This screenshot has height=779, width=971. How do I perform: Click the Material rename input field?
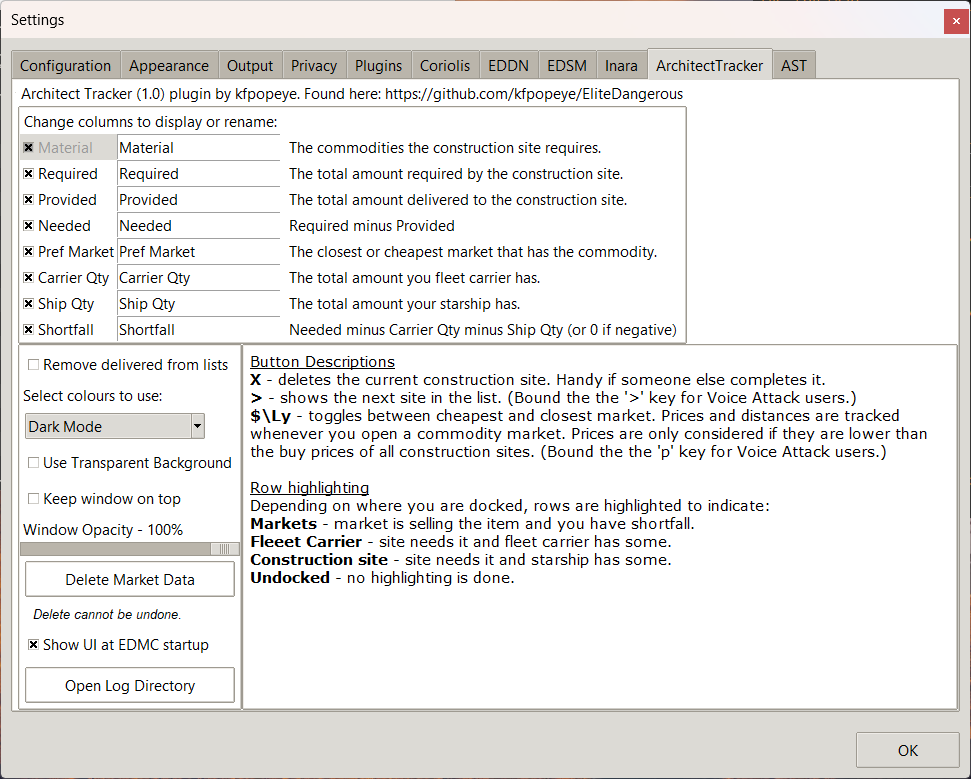click(x=199, y=148)
